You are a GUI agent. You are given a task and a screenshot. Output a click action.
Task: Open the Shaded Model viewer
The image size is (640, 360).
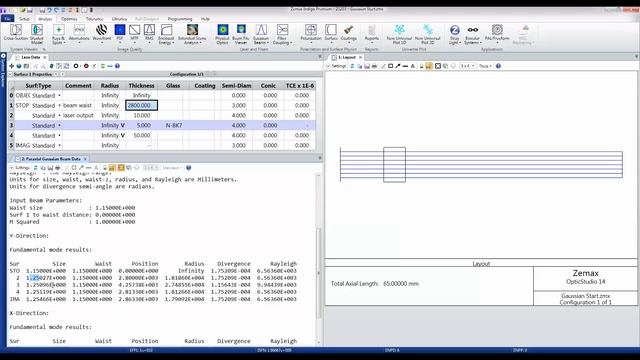37,33
